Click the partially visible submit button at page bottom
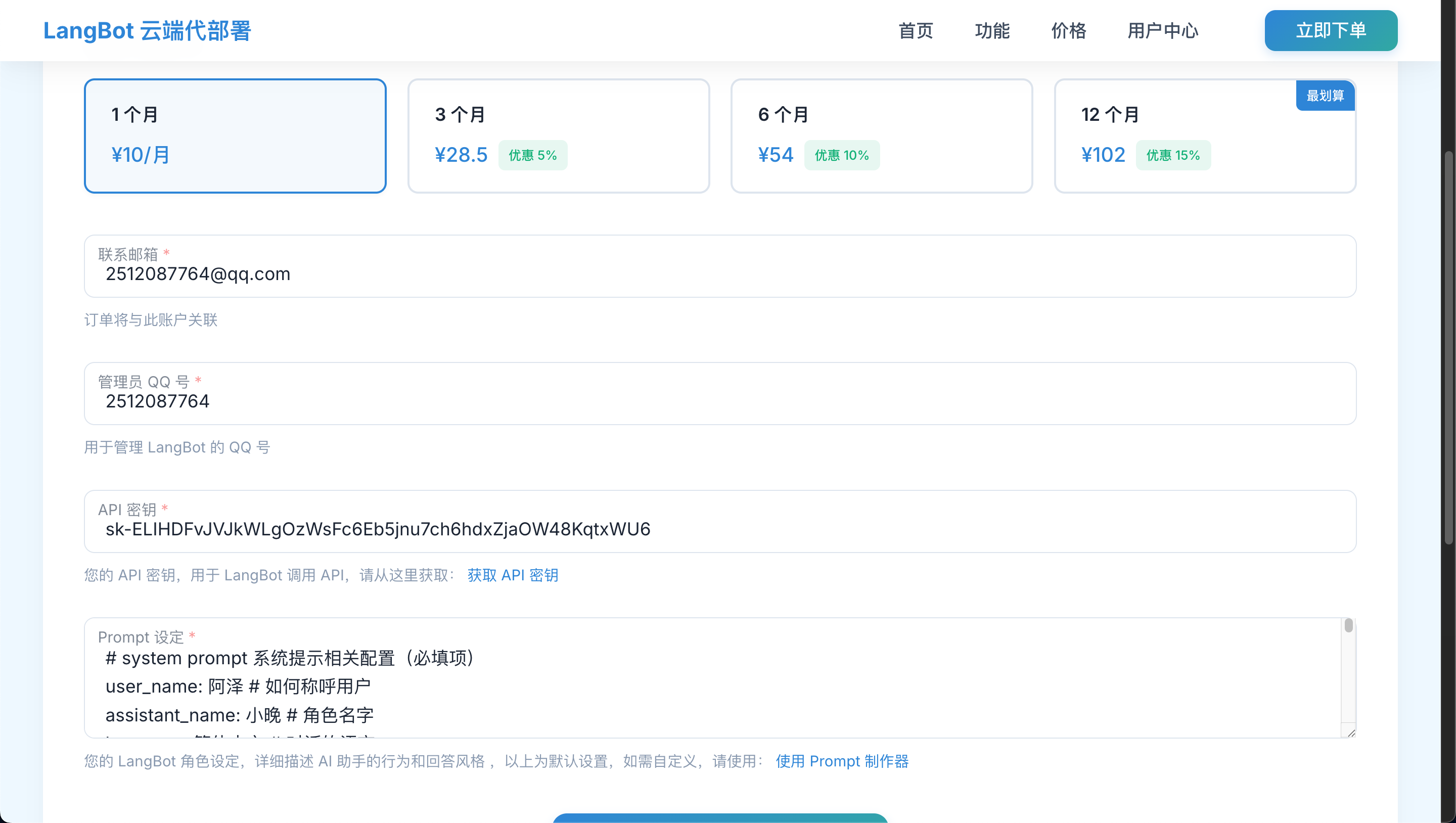 click(x=720, y=818)
